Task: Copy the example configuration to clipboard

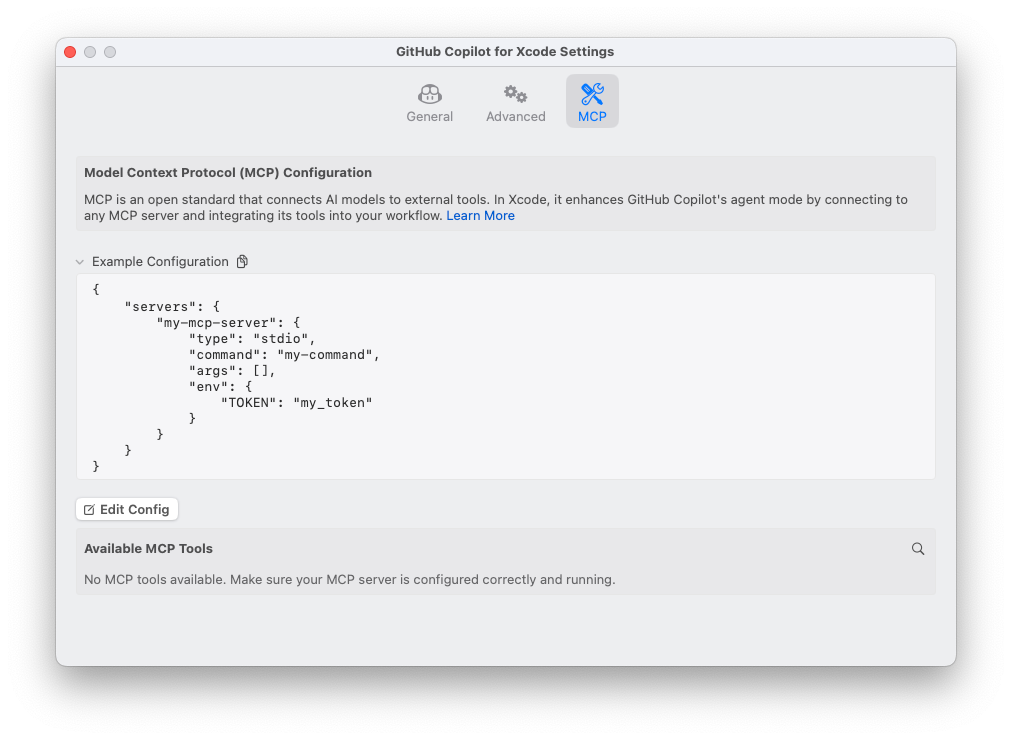Action: point(242,261)
